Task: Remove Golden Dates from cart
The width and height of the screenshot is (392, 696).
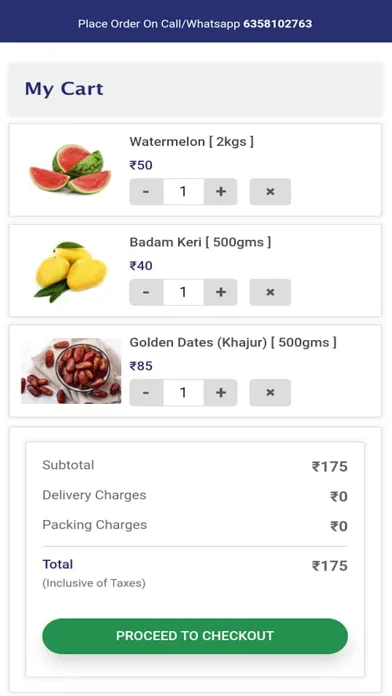Action: [x=270, y=392]
